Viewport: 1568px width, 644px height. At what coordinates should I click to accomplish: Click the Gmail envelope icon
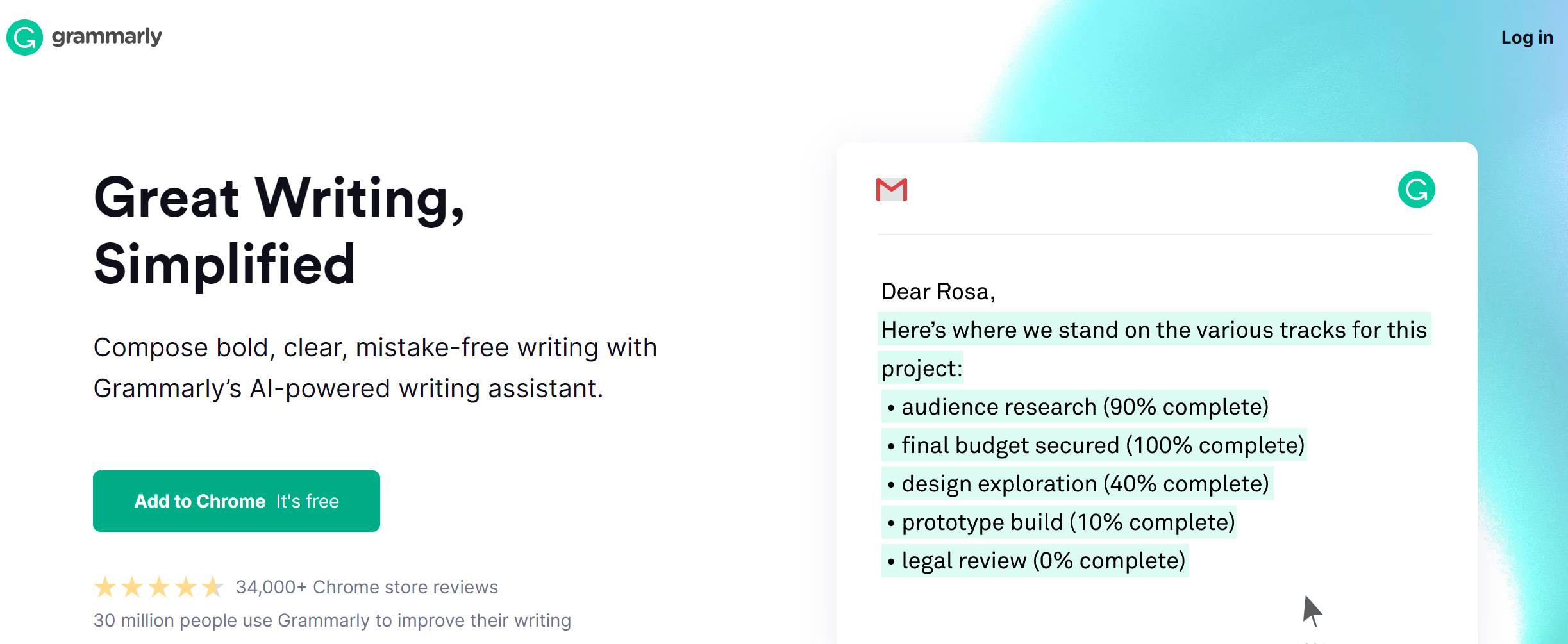pos(891,190)
